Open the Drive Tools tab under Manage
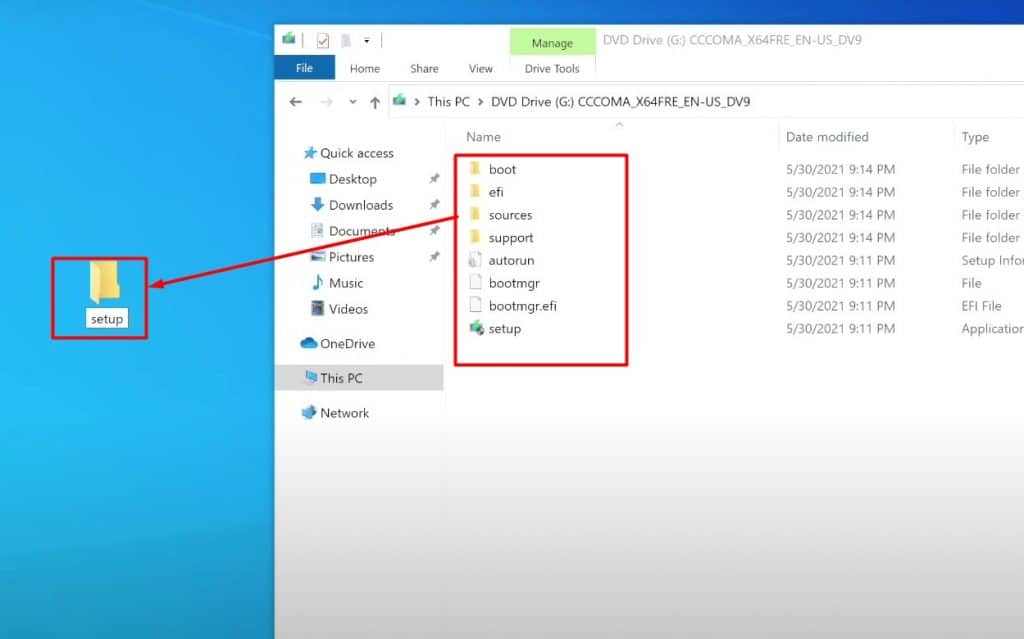Viewport: 1024px width, 639px height. tap(552, 68)
